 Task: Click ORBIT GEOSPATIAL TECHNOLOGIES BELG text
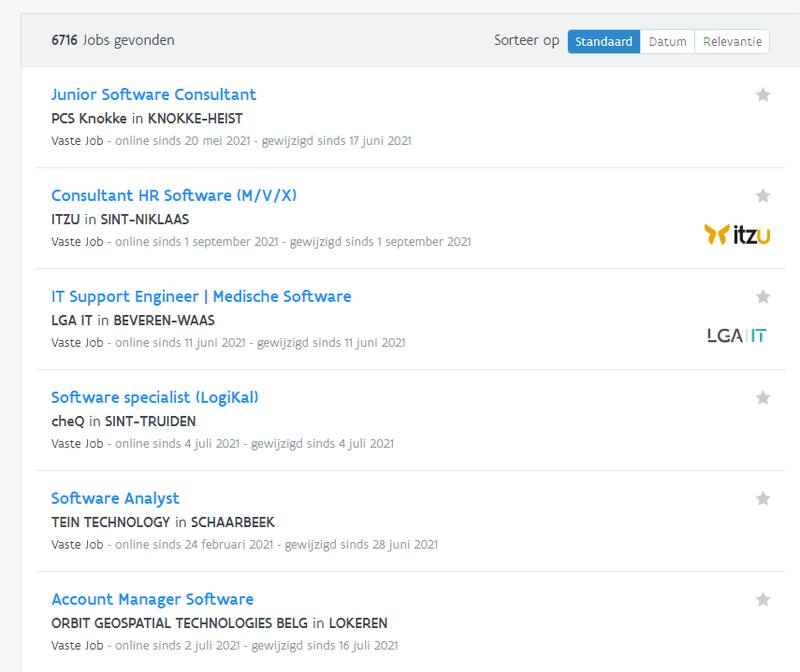pos(179,623)
